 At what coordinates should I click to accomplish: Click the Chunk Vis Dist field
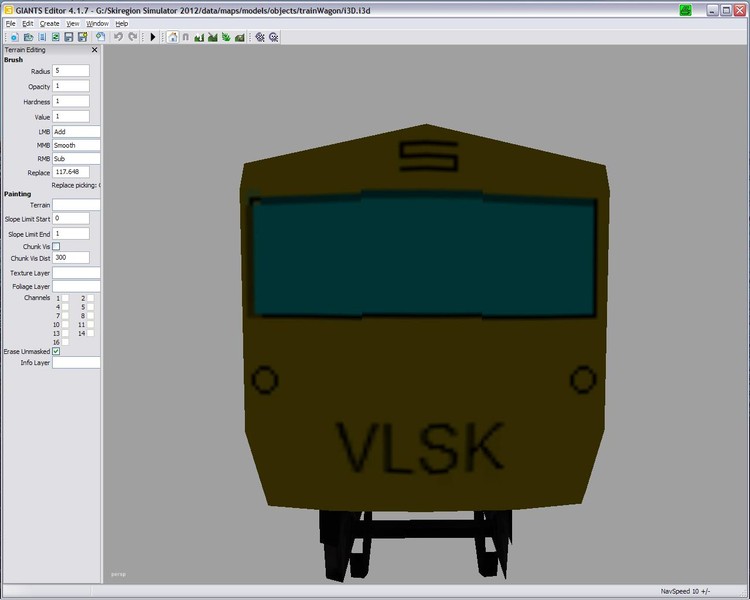pos(71,257)
